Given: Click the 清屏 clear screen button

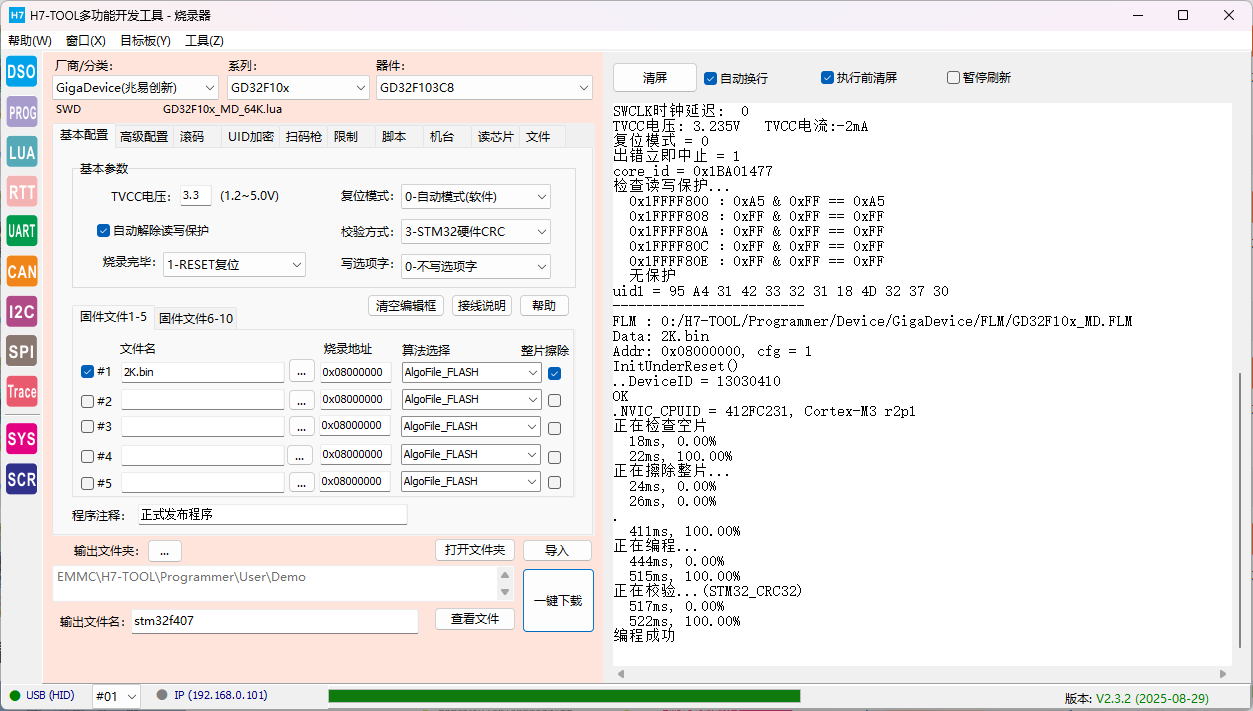Looking at the screenshot, I should point(655,78).
